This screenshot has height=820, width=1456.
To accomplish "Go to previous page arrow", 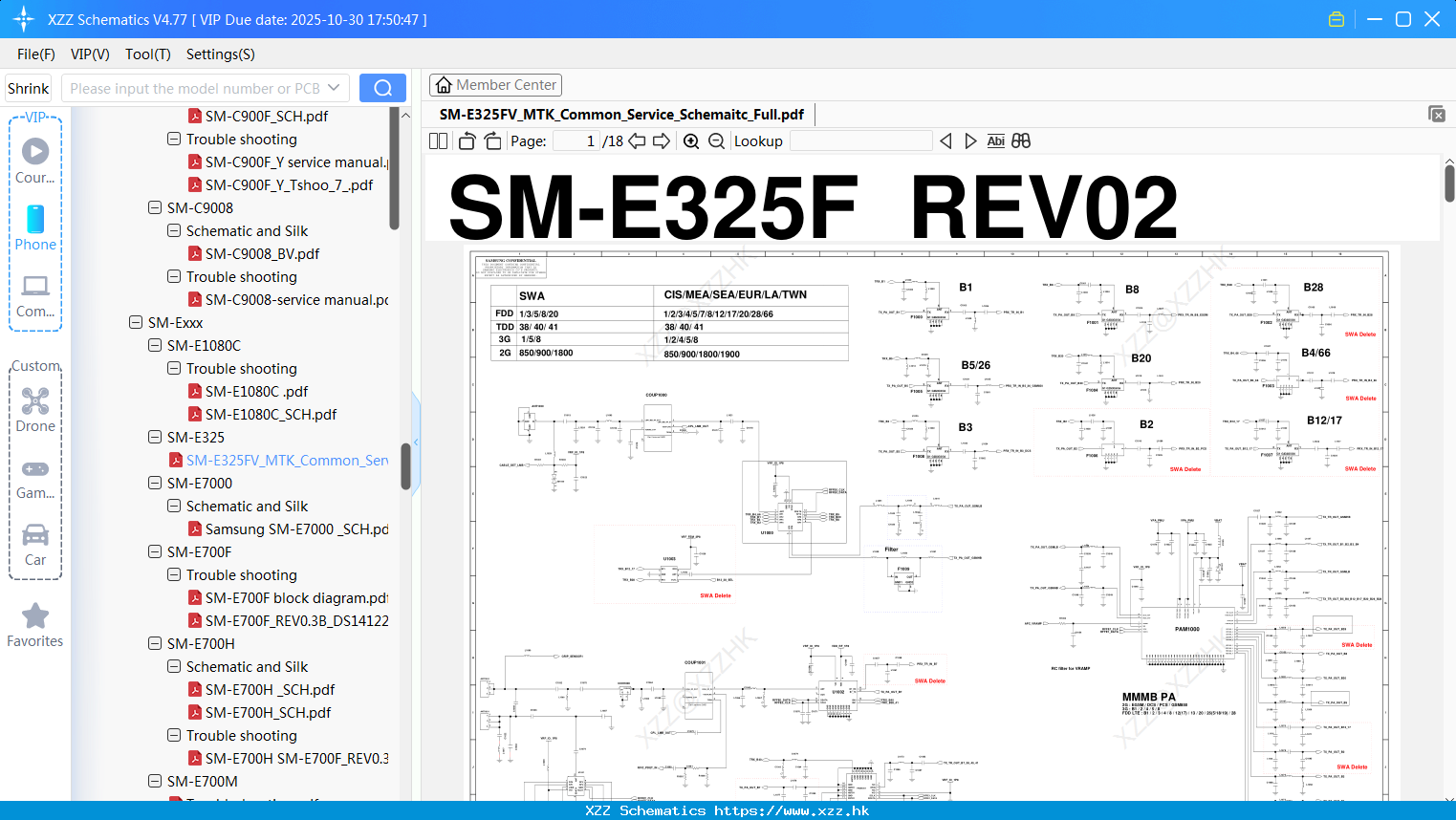I will click(637, 140).
